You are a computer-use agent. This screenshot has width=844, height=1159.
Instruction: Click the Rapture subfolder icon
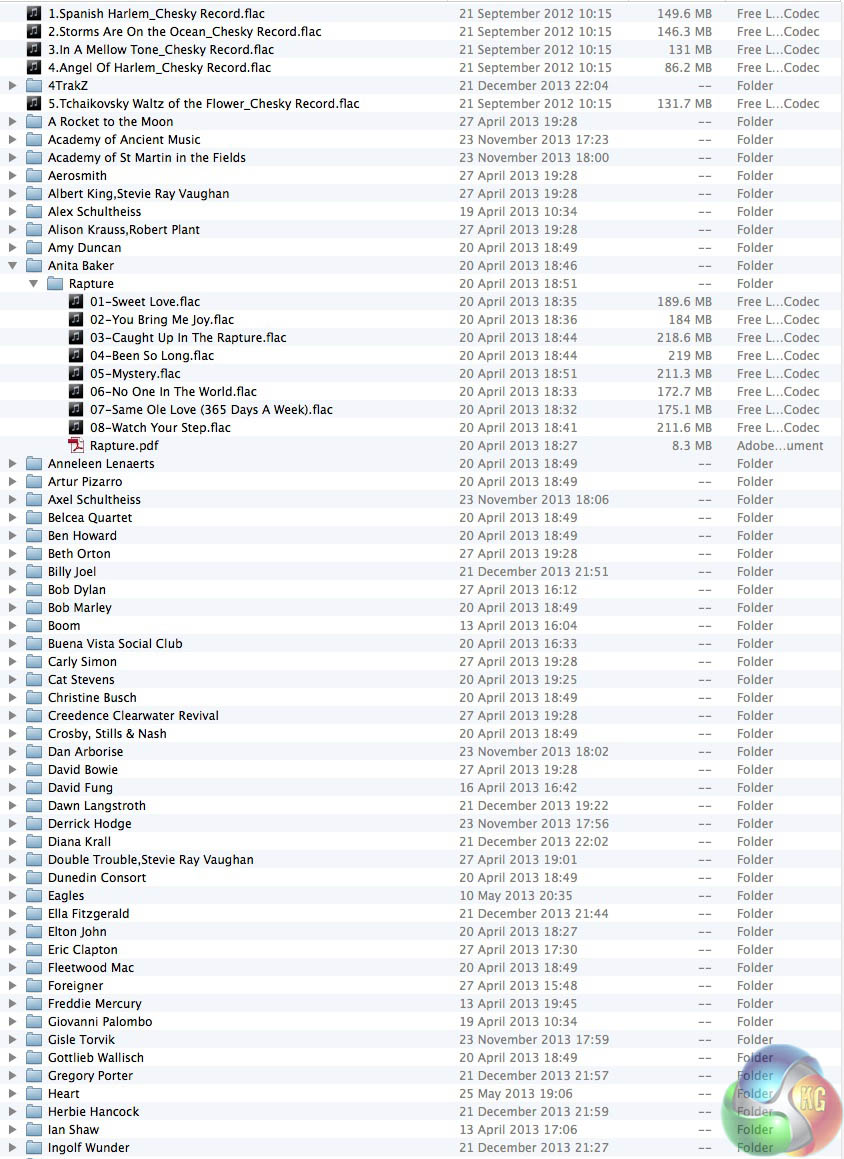pyautogui.click(x=55, y=284)
